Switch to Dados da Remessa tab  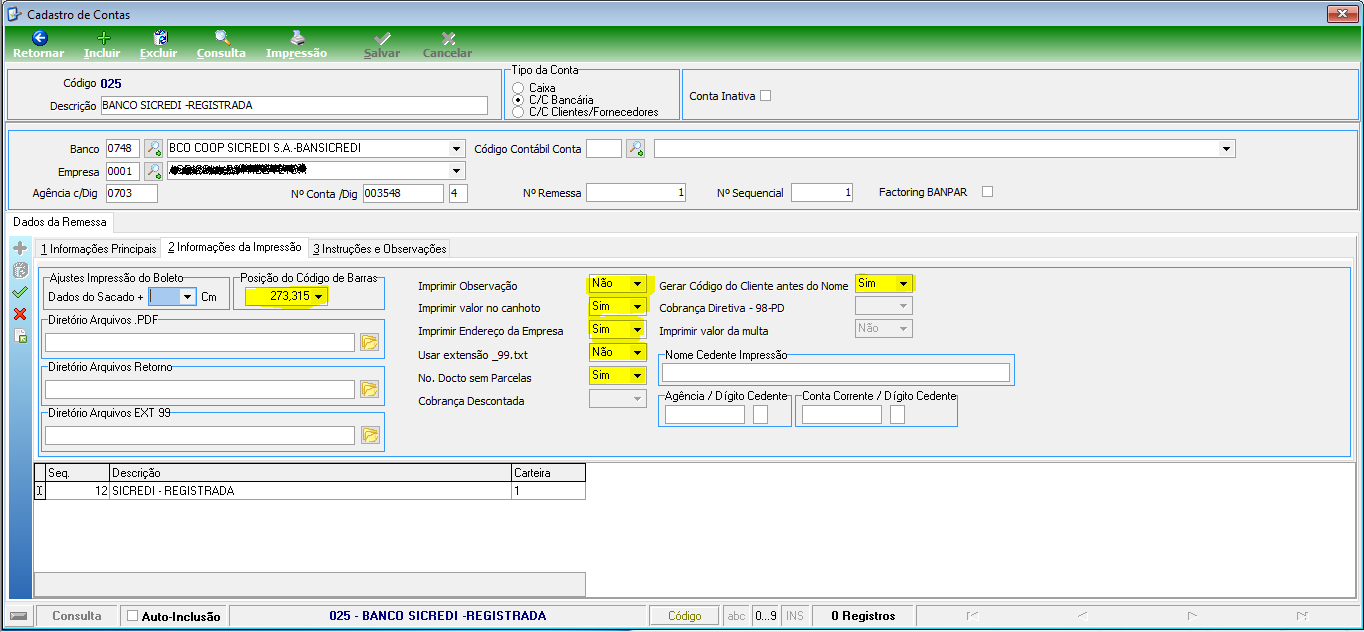click(x=60, y=222)
